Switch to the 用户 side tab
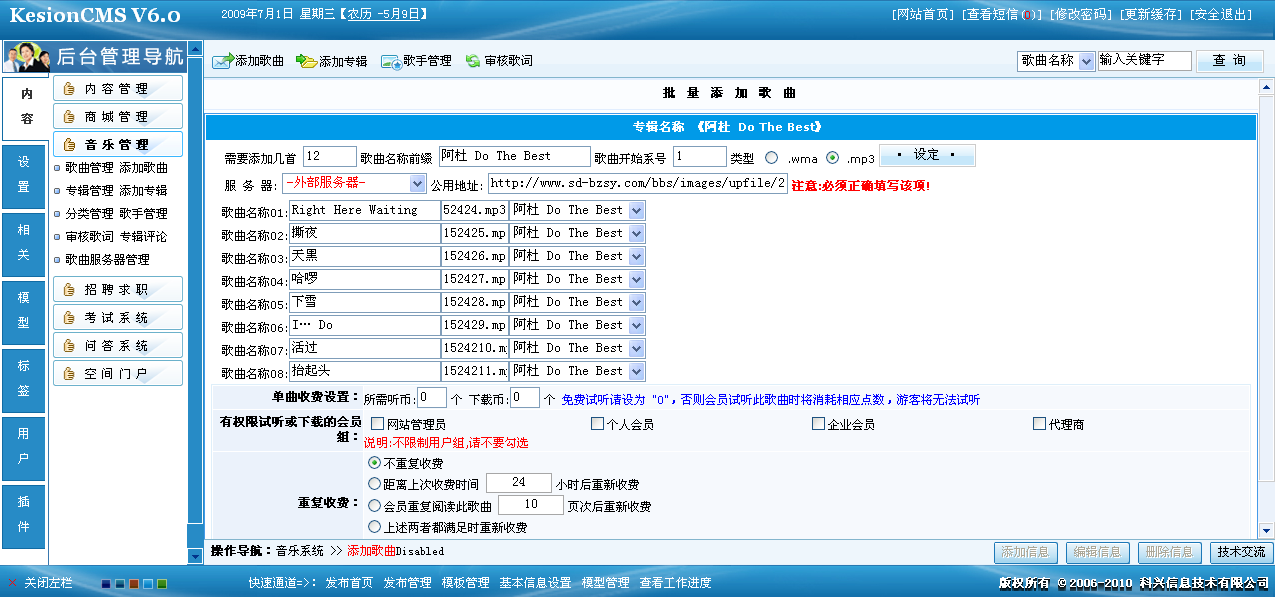 coord(24,446)
